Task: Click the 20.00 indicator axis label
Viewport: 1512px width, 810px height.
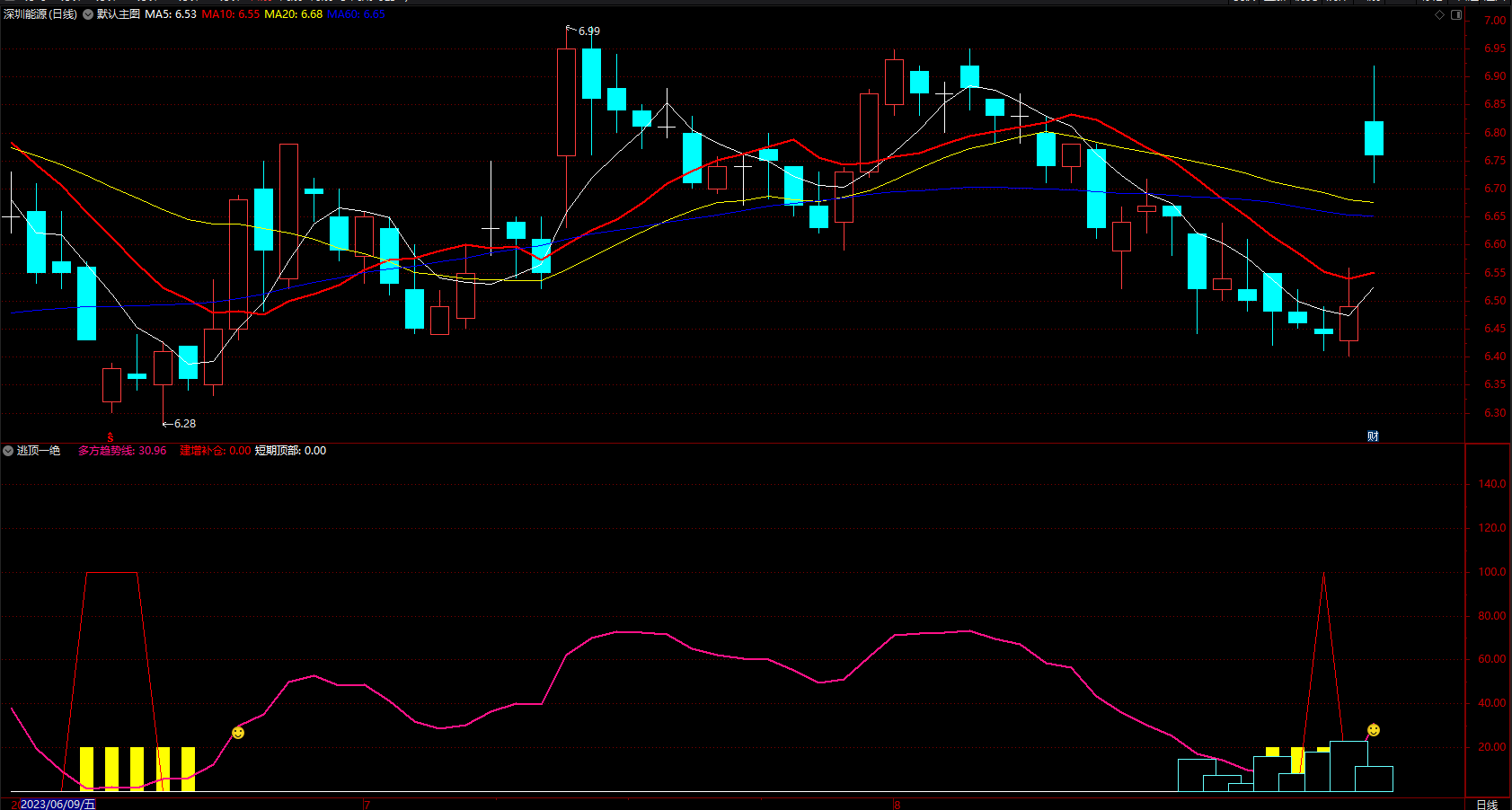Action: pos(1492,747)
